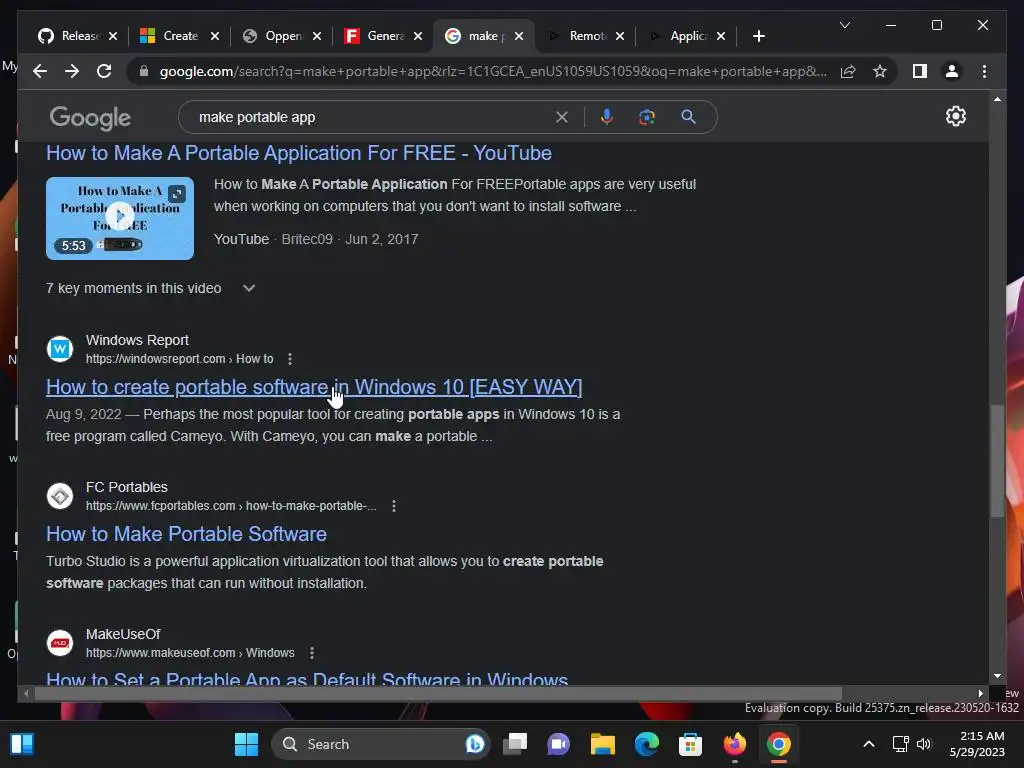Screen dimensions: 1024x768
Task: Open fcportables.com URL breadcrumb
Action: pos(231,506)
